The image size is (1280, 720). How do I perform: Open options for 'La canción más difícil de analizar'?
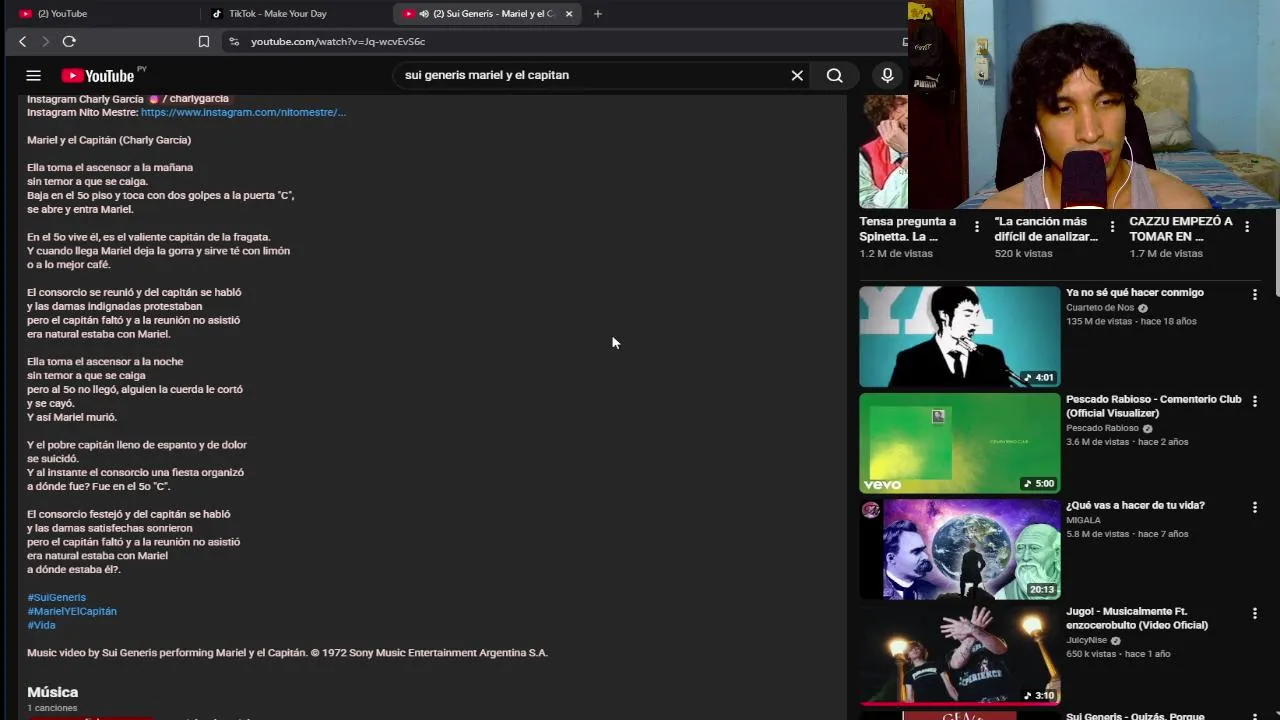point(1112,227)
